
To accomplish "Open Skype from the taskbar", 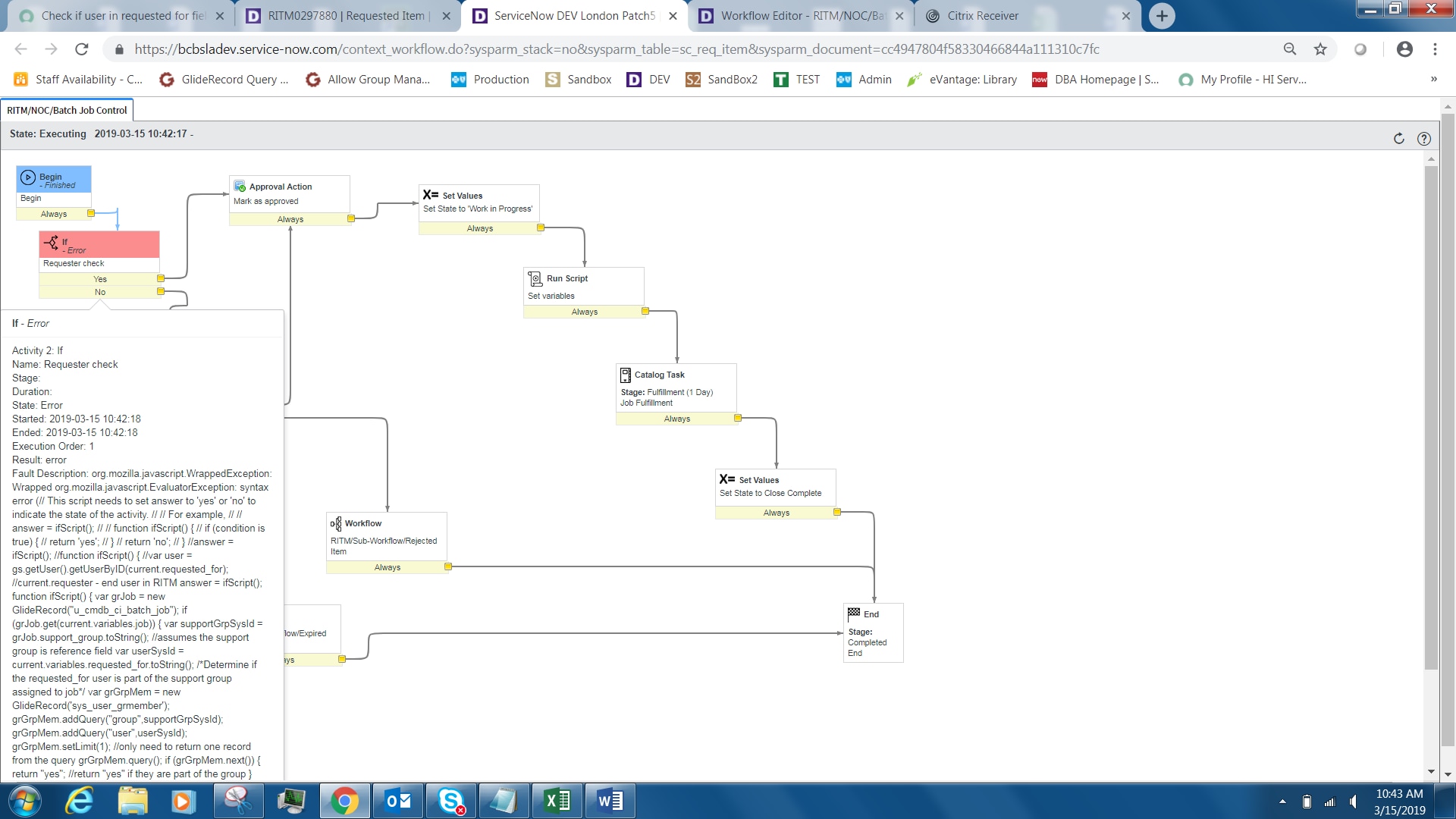I will 451,801.
